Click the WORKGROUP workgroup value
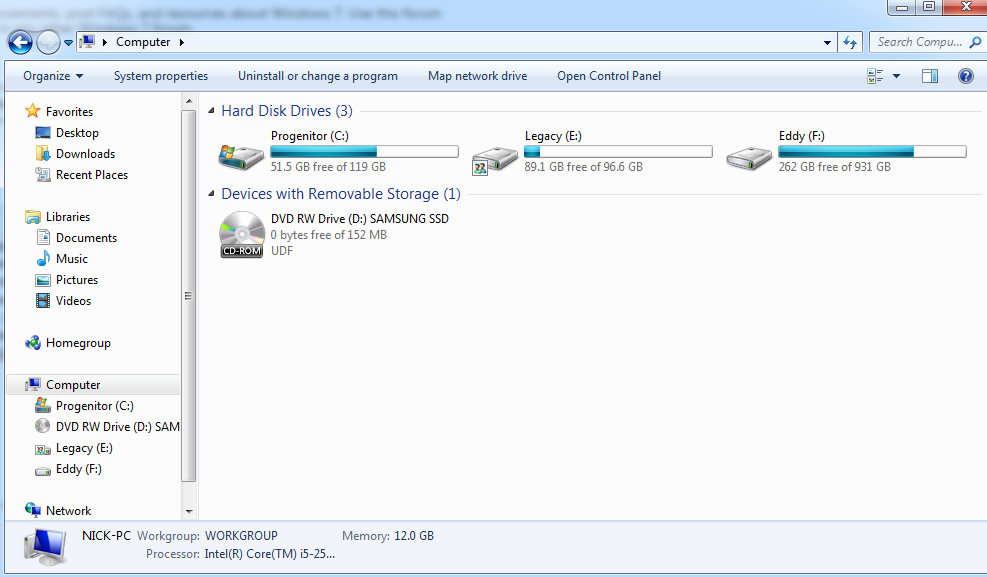Screen dimensions: 987x577 coord(241,536)
